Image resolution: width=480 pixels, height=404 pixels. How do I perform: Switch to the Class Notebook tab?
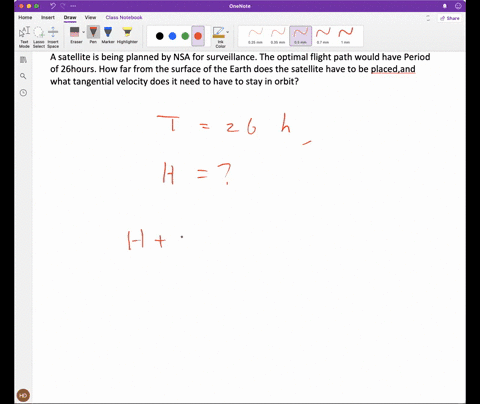124,17
